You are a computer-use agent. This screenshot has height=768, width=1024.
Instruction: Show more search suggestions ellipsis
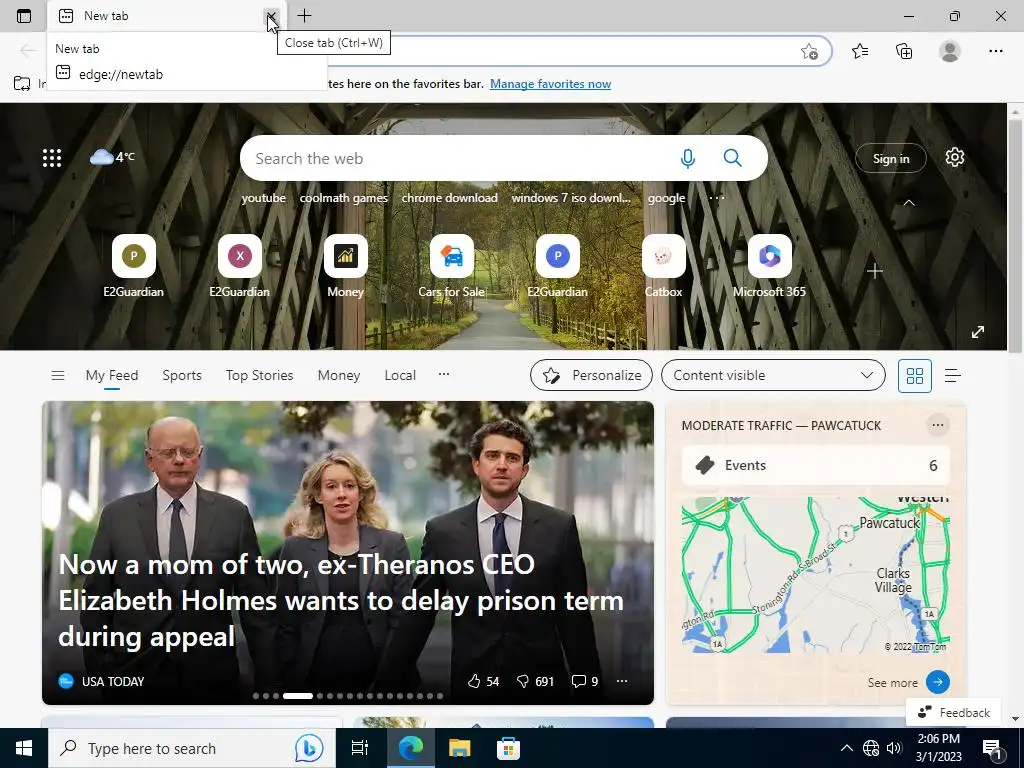716,197
